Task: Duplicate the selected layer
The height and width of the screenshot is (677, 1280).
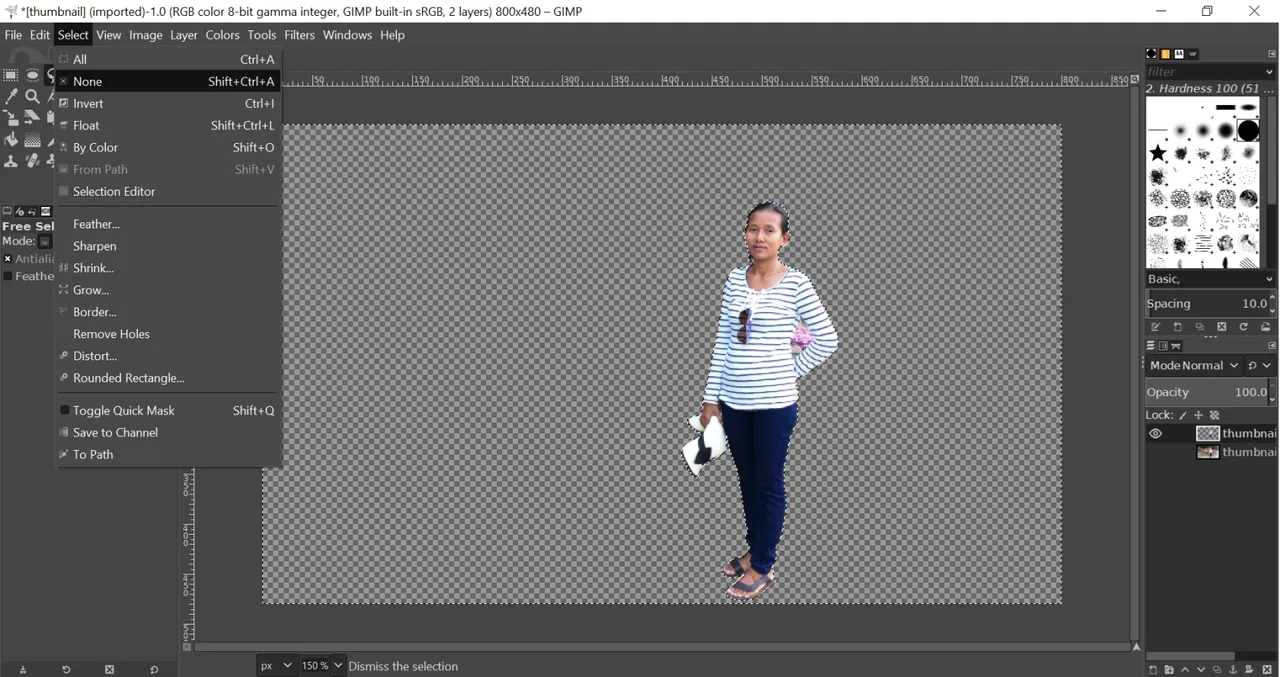Action: click(x=1217, y=670)
